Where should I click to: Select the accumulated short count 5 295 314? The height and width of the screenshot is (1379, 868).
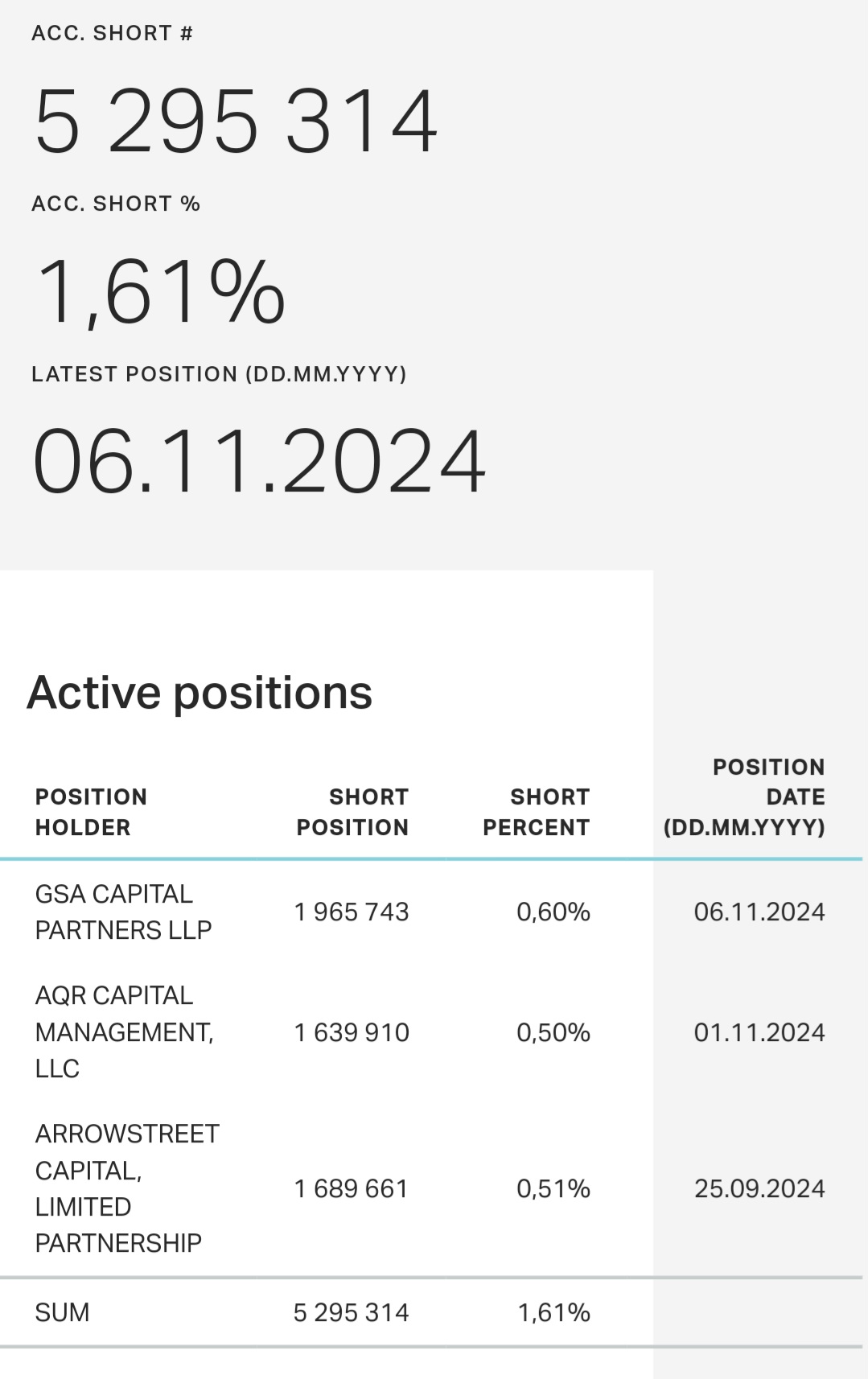click(236, 121)
